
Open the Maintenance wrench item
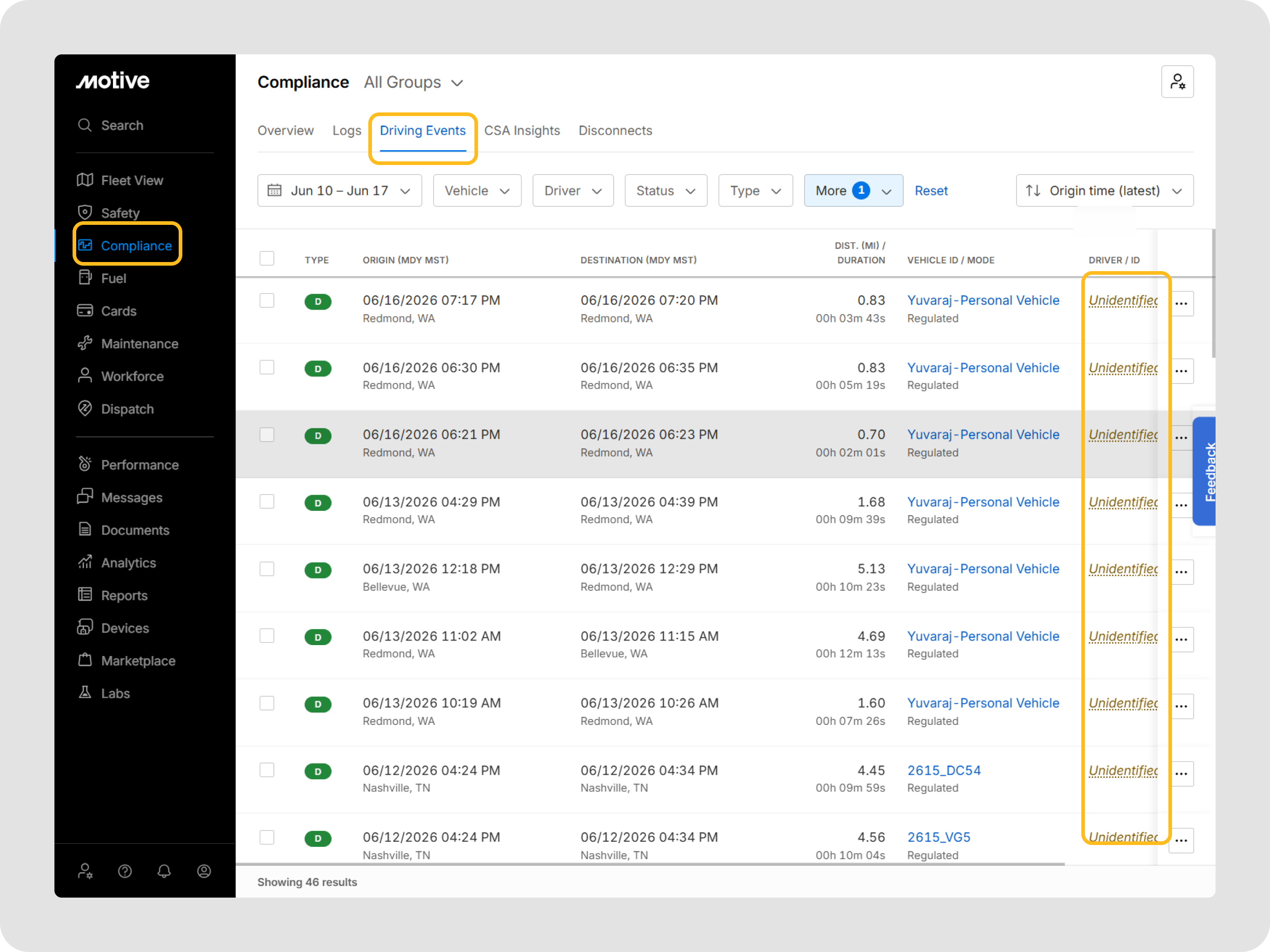128,344
